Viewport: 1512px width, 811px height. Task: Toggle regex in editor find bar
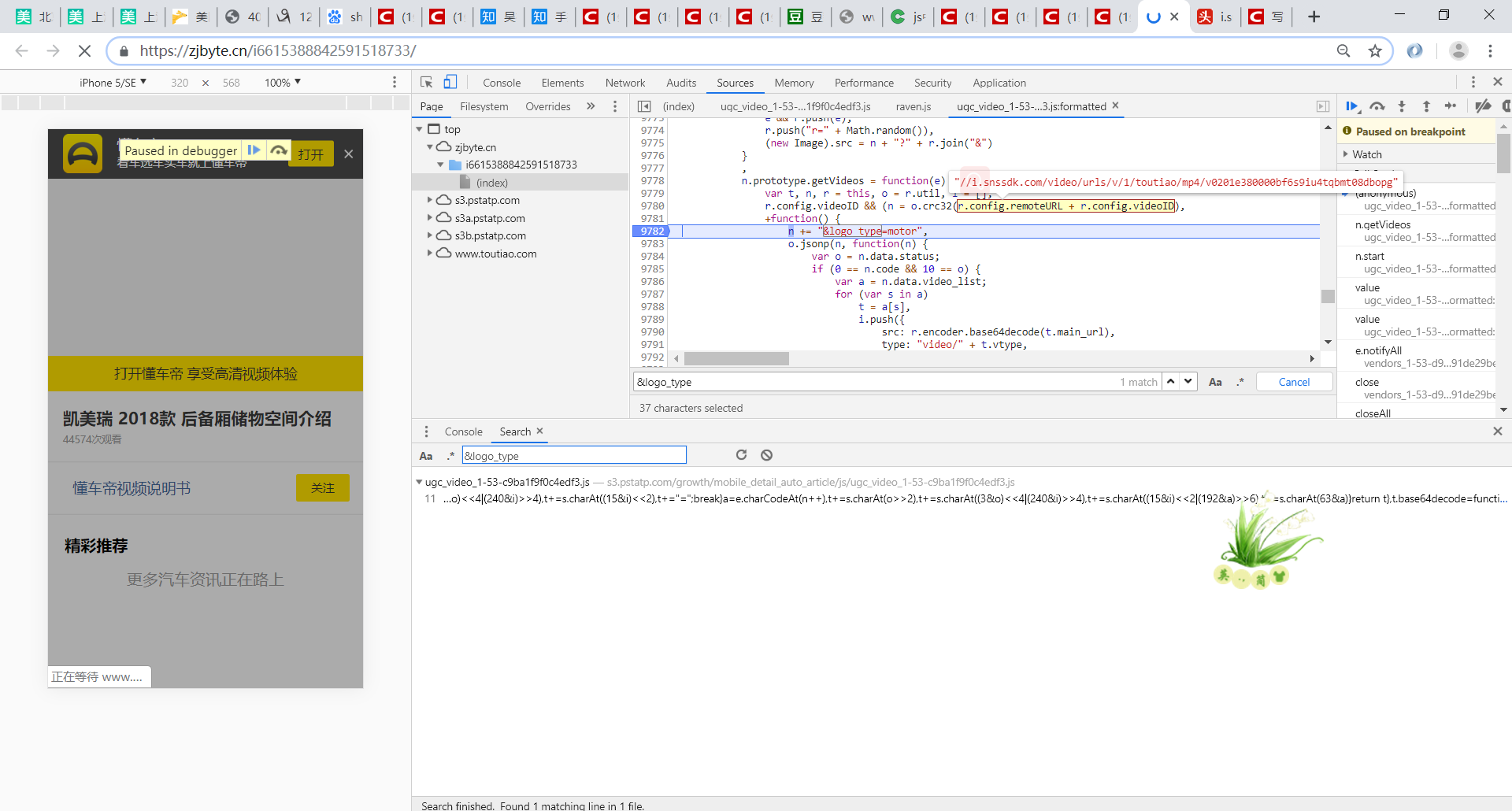pos(1240,382)
